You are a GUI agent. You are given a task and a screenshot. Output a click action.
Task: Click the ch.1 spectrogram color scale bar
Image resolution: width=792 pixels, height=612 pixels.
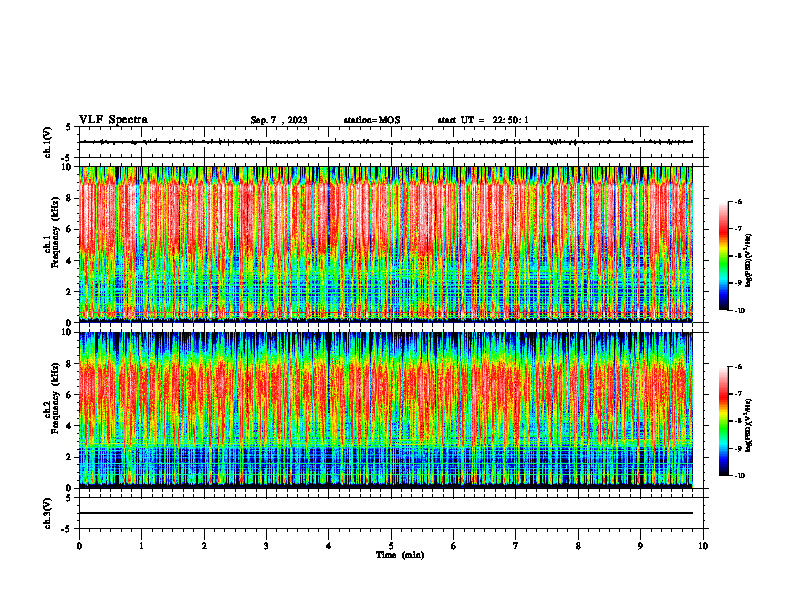pyautogui.click(x=723, y=256)
